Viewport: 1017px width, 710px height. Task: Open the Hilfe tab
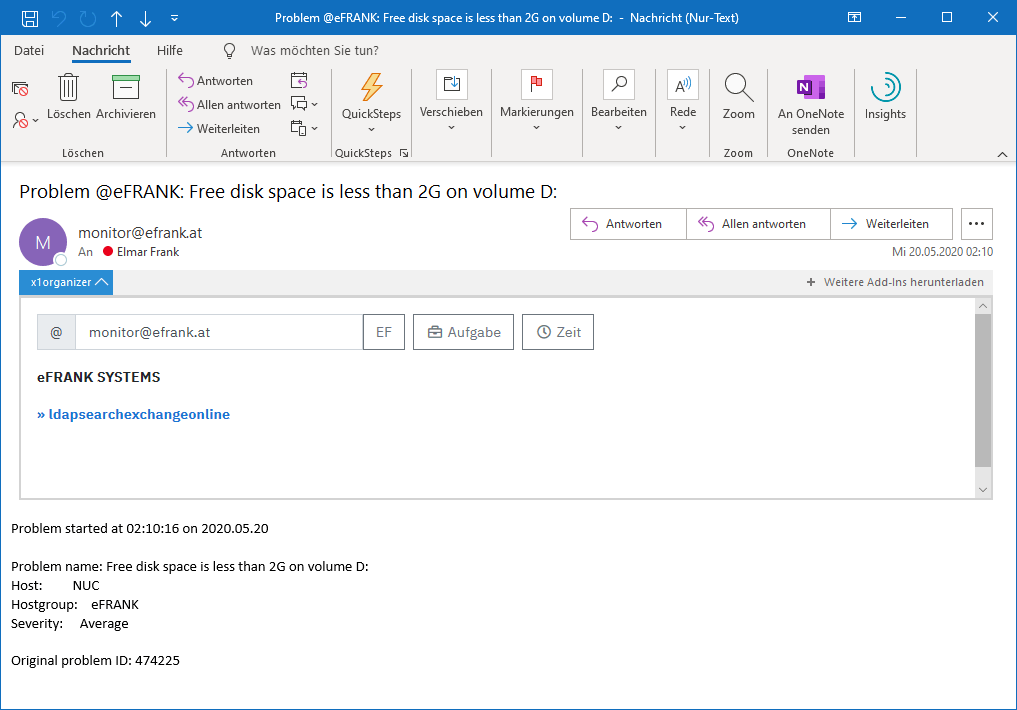tap(170, 51)
